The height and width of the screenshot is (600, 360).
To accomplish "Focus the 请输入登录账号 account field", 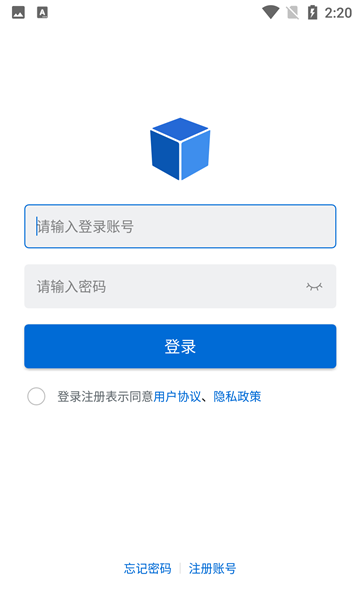I will (180, 226).
